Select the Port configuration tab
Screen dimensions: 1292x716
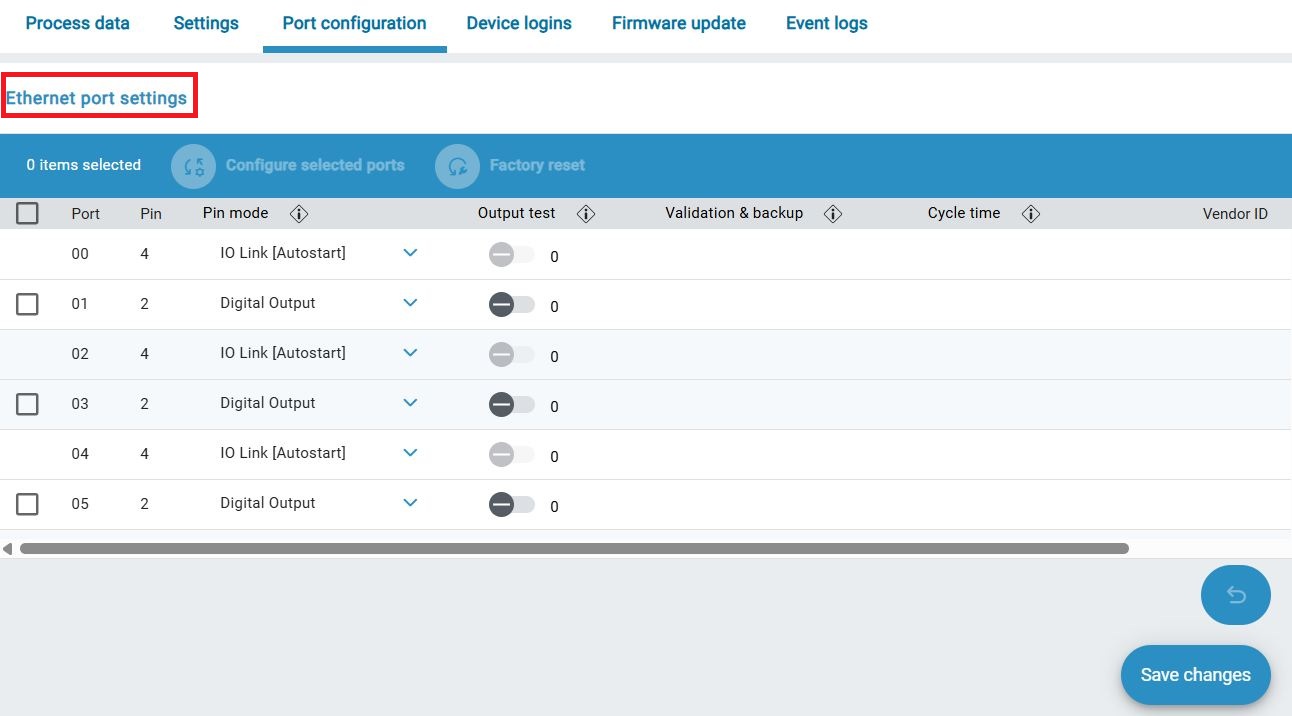[x=354, y=23]
